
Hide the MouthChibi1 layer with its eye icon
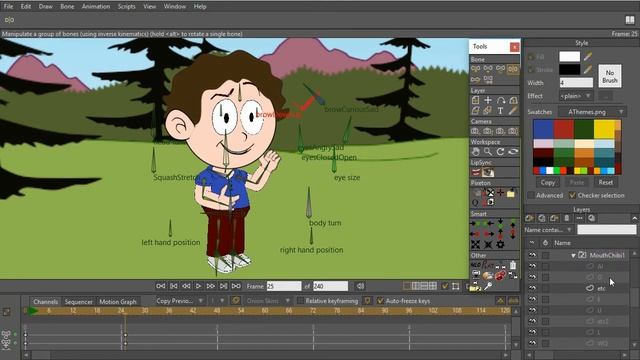(532, 255)
